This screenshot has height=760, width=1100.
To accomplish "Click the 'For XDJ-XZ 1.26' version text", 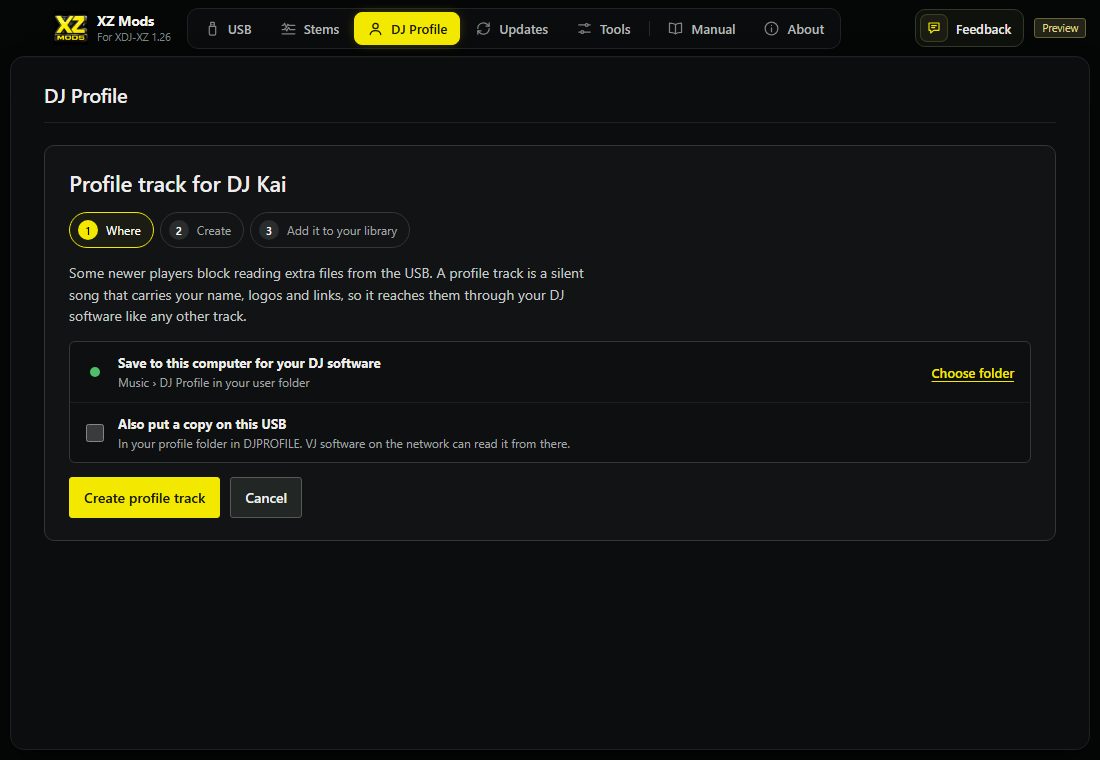I will 134,37.
